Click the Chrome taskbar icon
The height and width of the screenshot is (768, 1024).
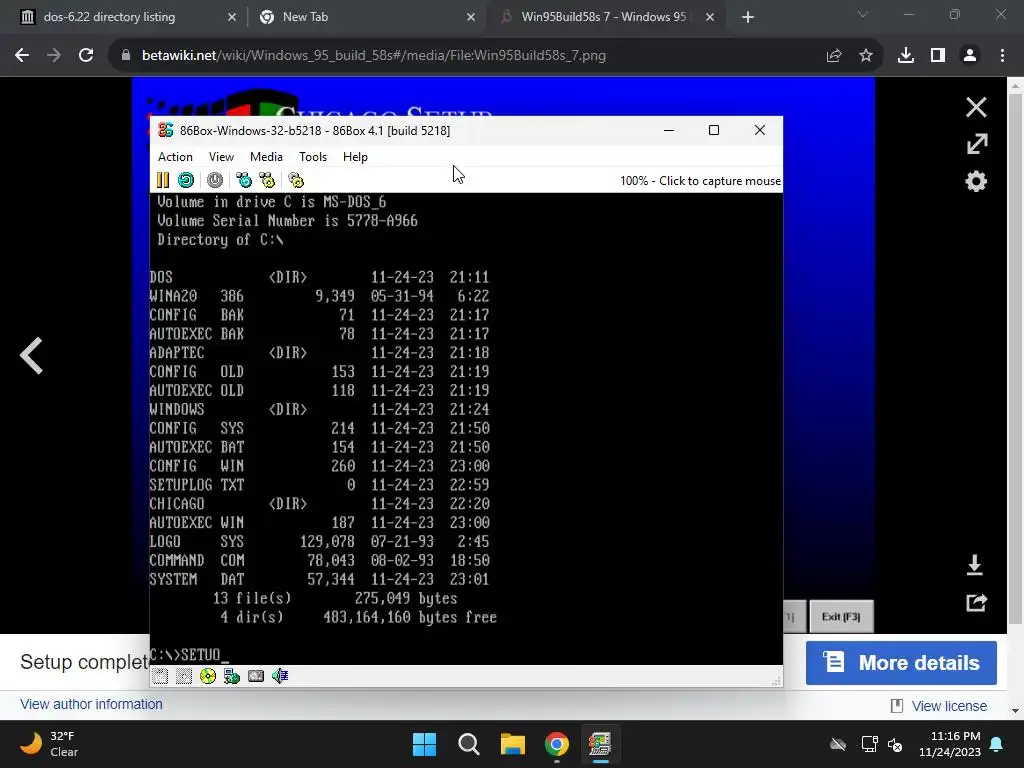(x=556, y=744)
